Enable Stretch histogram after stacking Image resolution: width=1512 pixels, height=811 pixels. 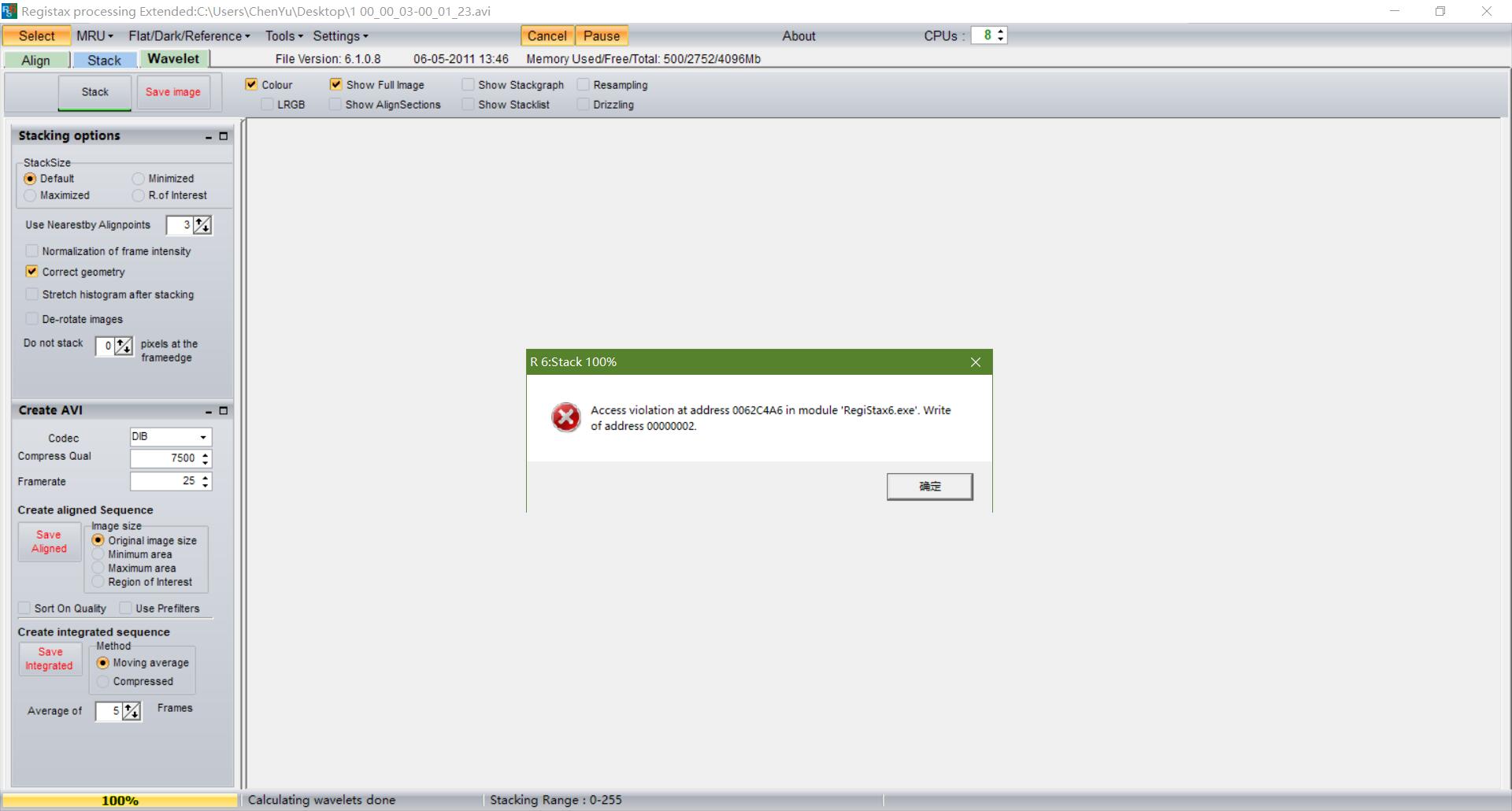point(31,294)
